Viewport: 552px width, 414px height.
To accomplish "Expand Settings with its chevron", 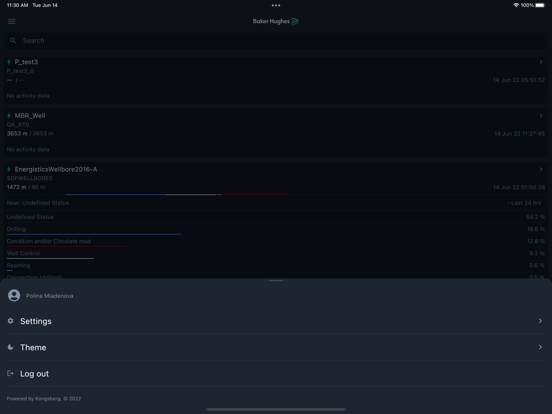I will pos(540,321).
